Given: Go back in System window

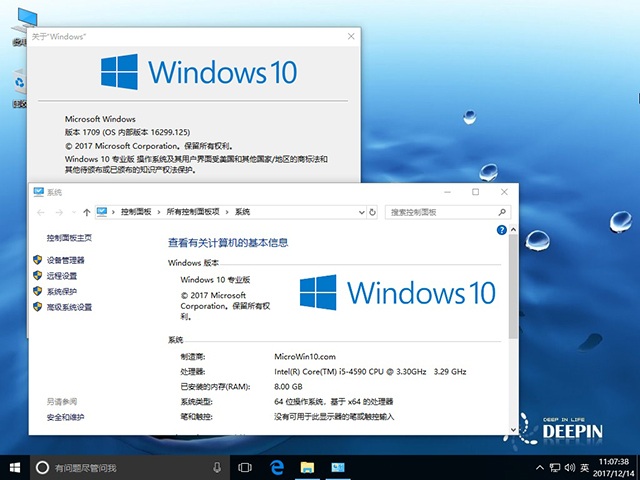Looking at the screenshot, I should pos(41,212).
